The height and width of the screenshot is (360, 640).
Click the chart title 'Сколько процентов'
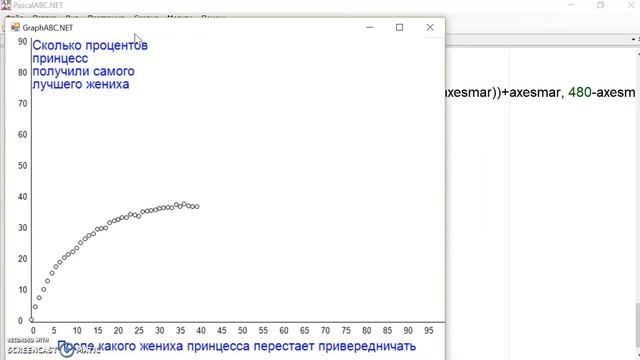90,45
